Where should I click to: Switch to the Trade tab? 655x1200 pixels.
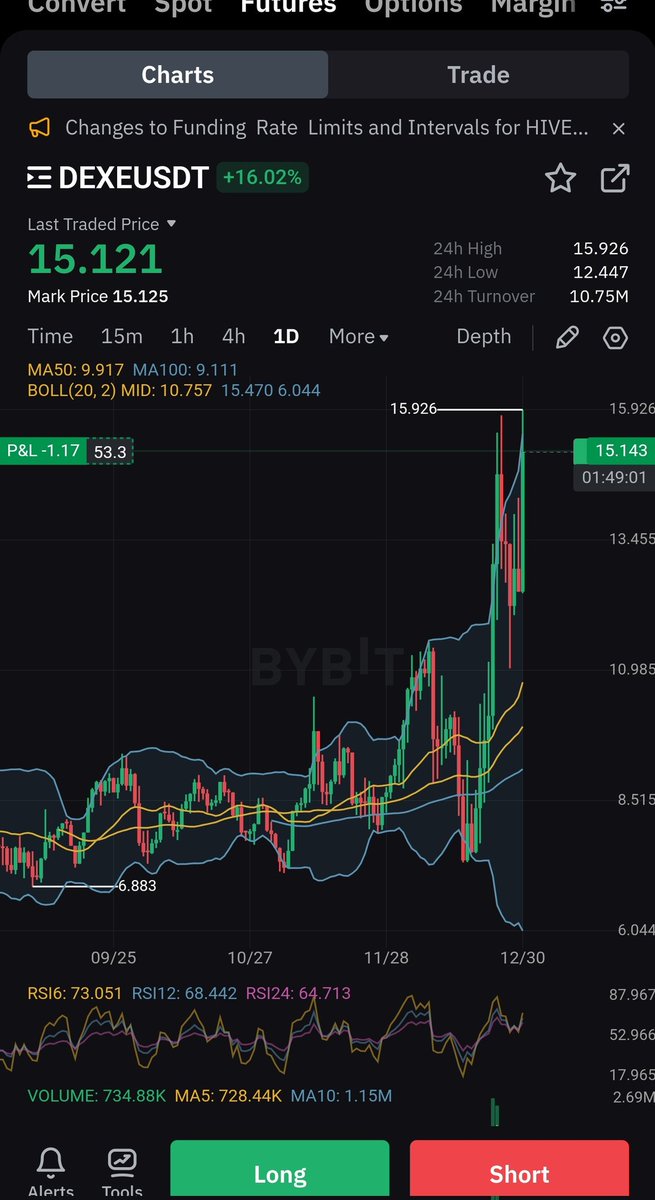[478, 75]
